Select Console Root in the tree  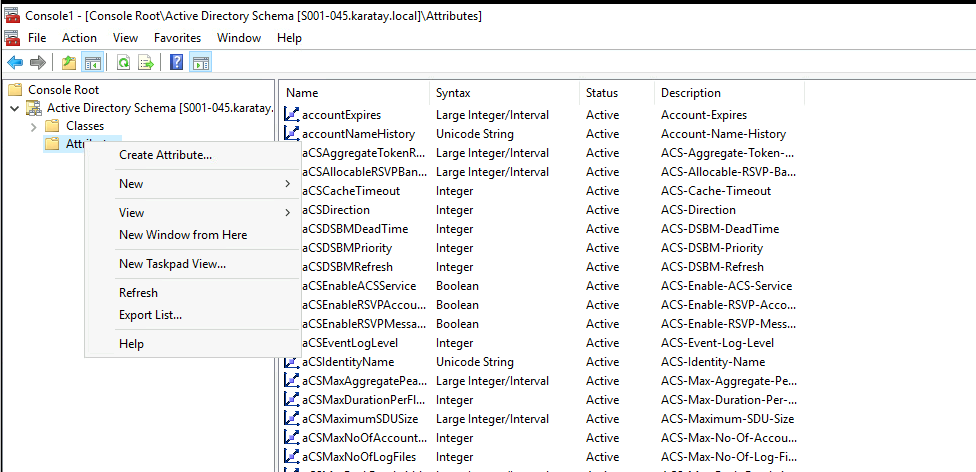pyautogui.click(x=63, y=90)
